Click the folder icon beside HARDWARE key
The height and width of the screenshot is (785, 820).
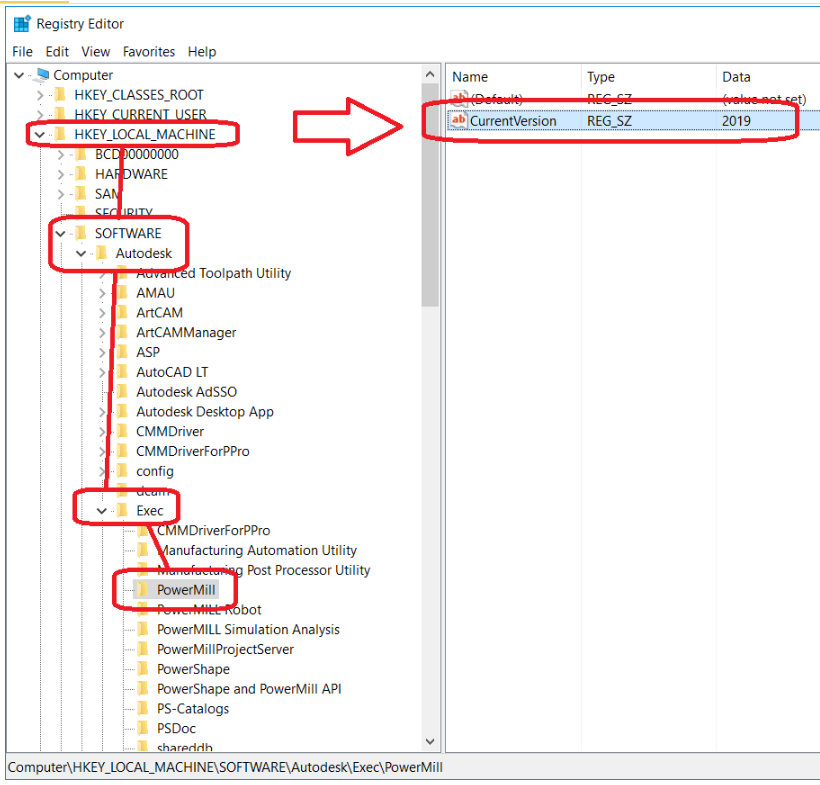(82, 173)
